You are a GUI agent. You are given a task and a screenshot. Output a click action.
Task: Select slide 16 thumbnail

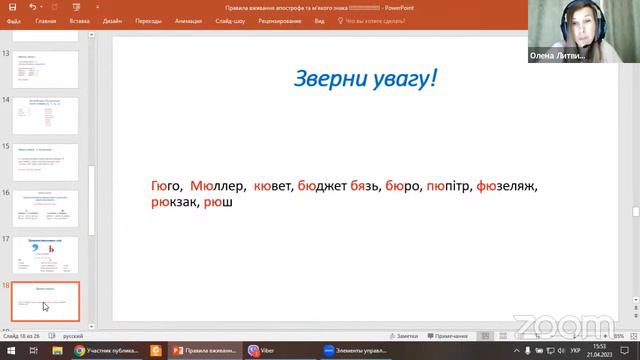point(45,209)
